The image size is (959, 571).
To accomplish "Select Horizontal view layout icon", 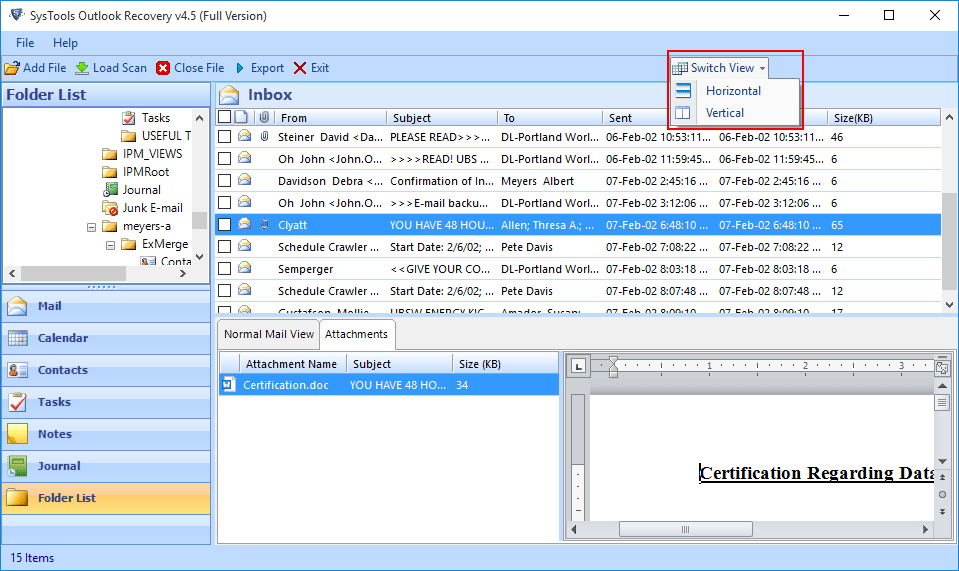I will click(x=683, y=91).
